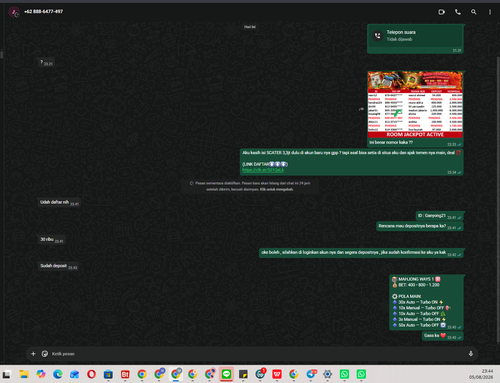Select the 'Udah daftar nih' message
This screenshot has width=500, height=383.
(x=59, y=202)
